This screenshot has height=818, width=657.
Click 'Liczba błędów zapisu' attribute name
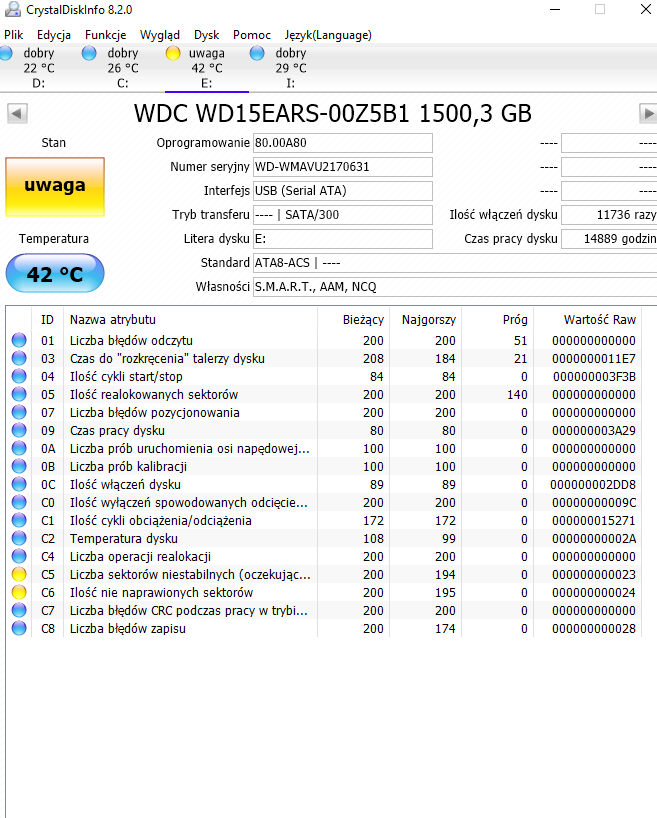128,628
